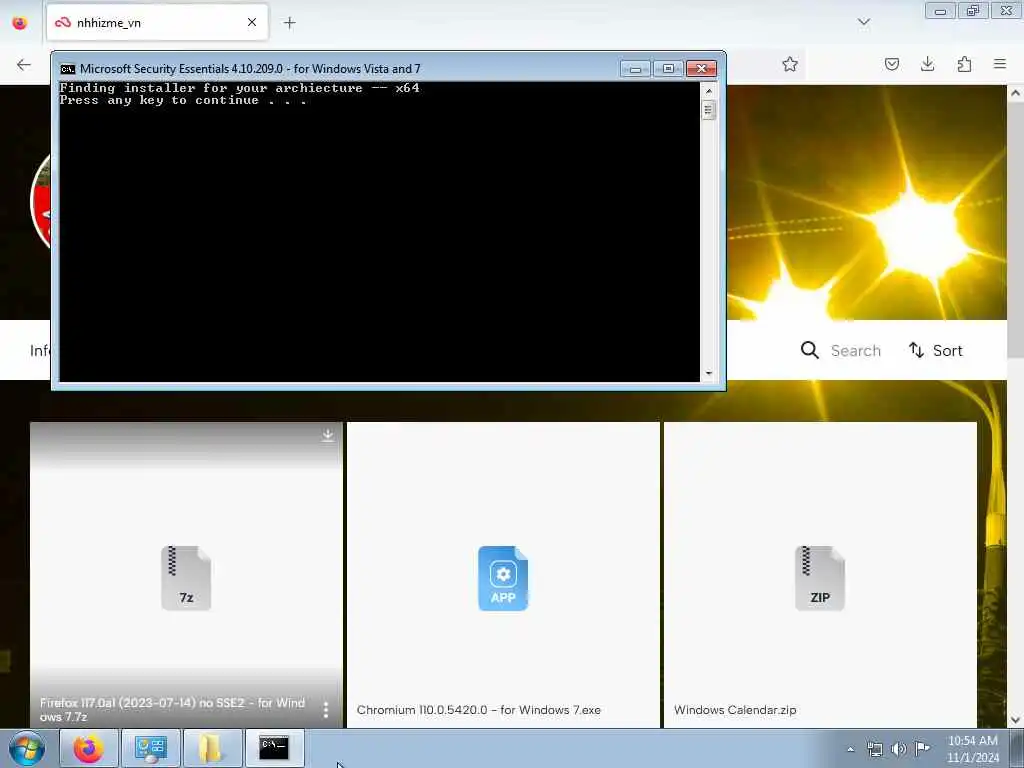
Task: Minimize the Firefox window
Action: pyautogui.click(x=940, y=11)
